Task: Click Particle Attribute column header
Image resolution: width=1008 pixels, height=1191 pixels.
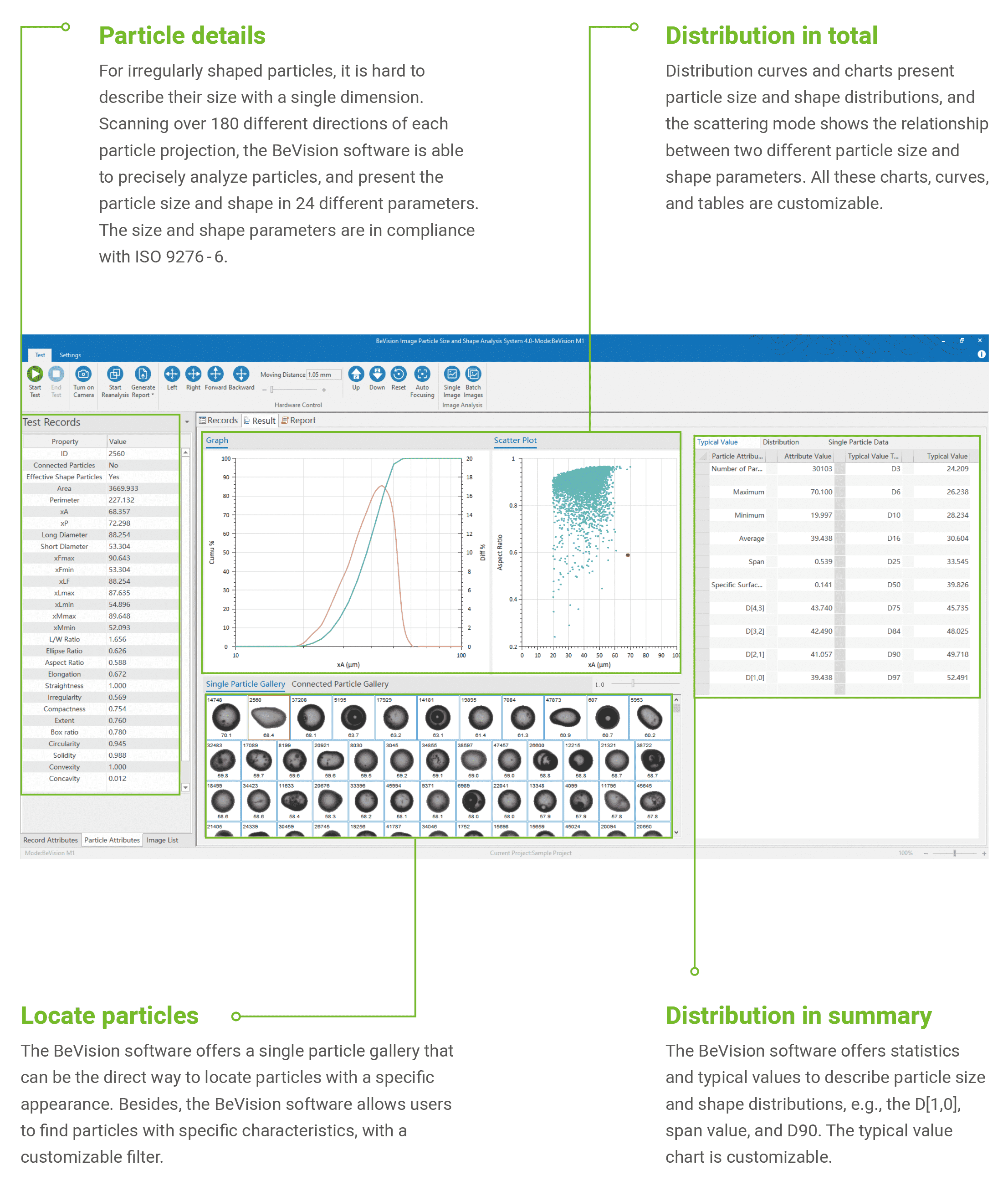Action: tap(737, 456)
